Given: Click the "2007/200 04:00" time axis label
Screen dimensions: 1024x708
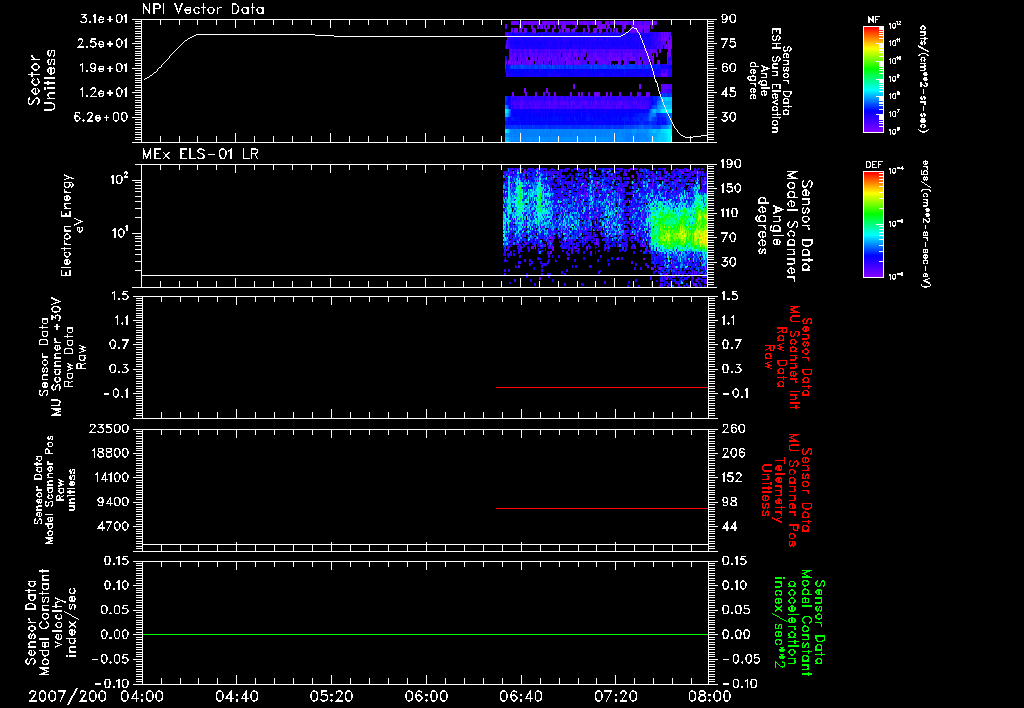Looking at the screenshot, I should pyautogui.click(x=97, y=696).
